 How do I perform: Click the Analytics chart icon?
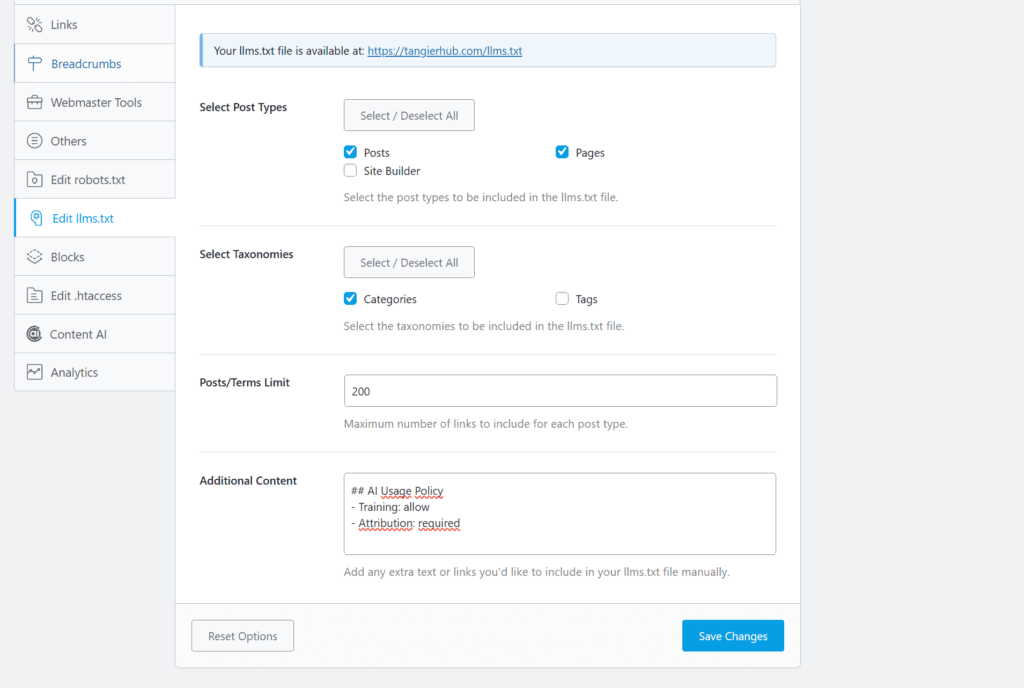tap(34, 373)
